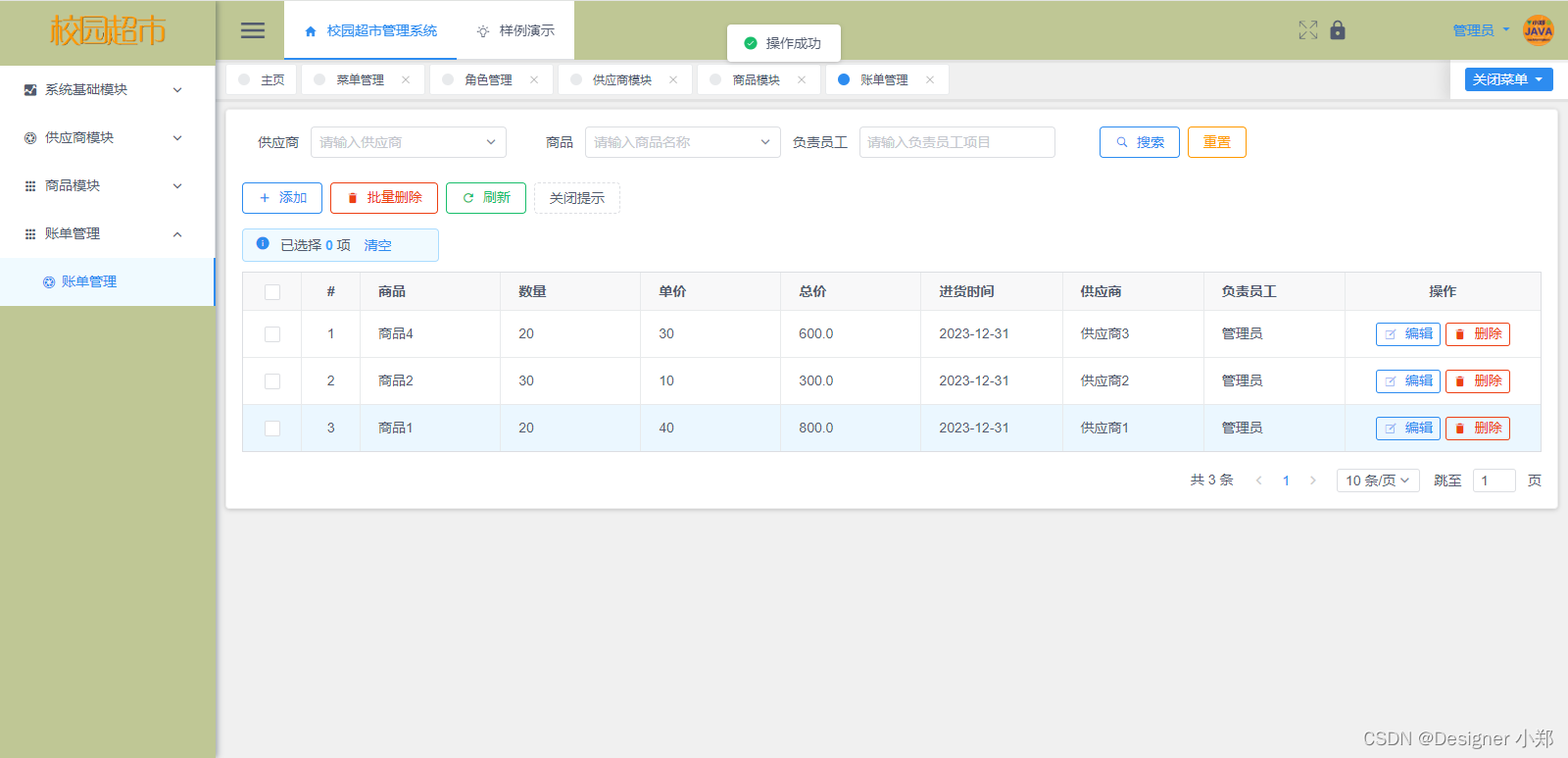Click the 批量删除 button
This screenshot has height=758, width=1568.
pyautogui.click(x=384, y=198)
